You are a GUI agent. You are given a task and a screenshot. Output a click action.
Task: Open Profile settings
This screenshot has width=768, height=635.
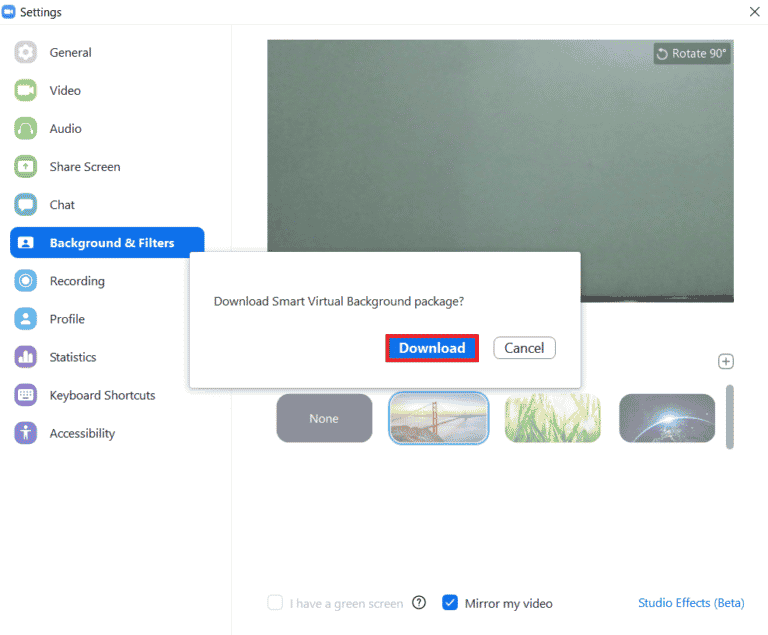point(67,319)
